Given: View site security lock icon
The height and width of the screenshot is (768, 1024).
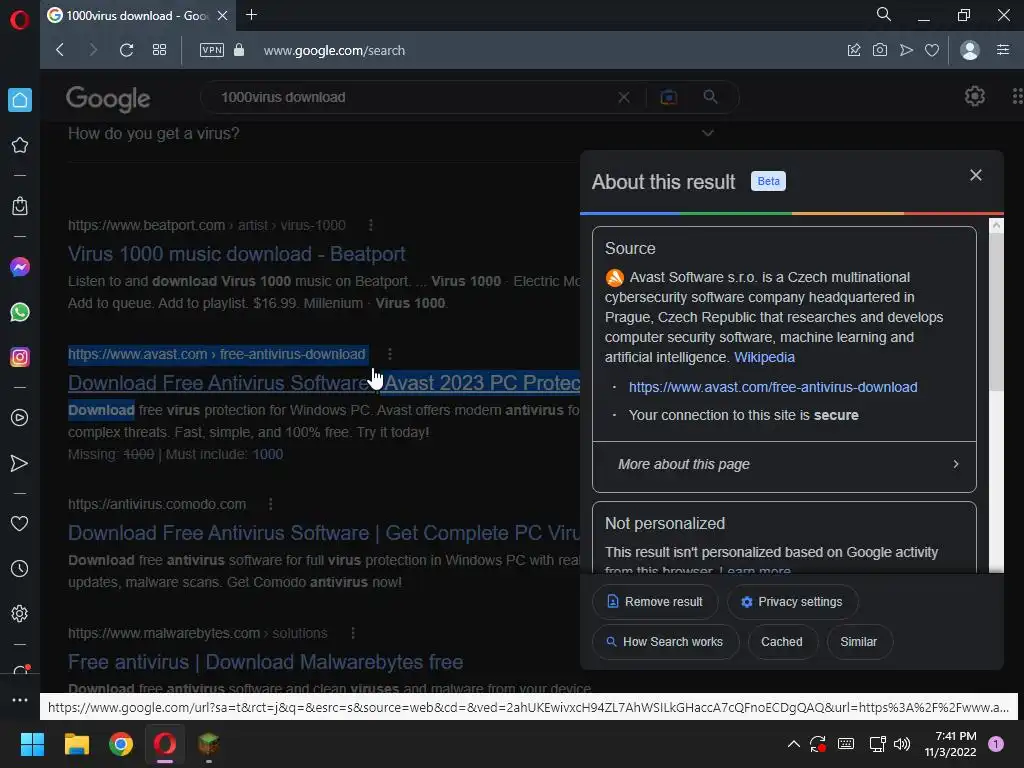Looking at the screenshot, I should tap(239, 50).
